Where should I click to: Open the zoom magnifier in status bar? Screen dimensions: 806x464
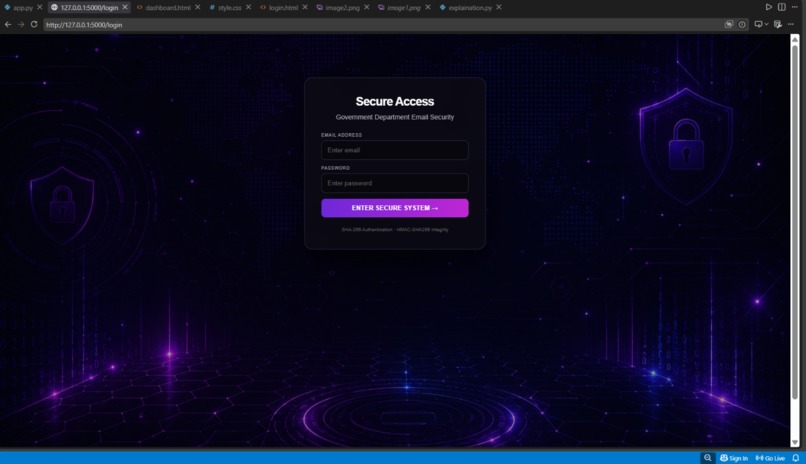[x=707, y=458]
